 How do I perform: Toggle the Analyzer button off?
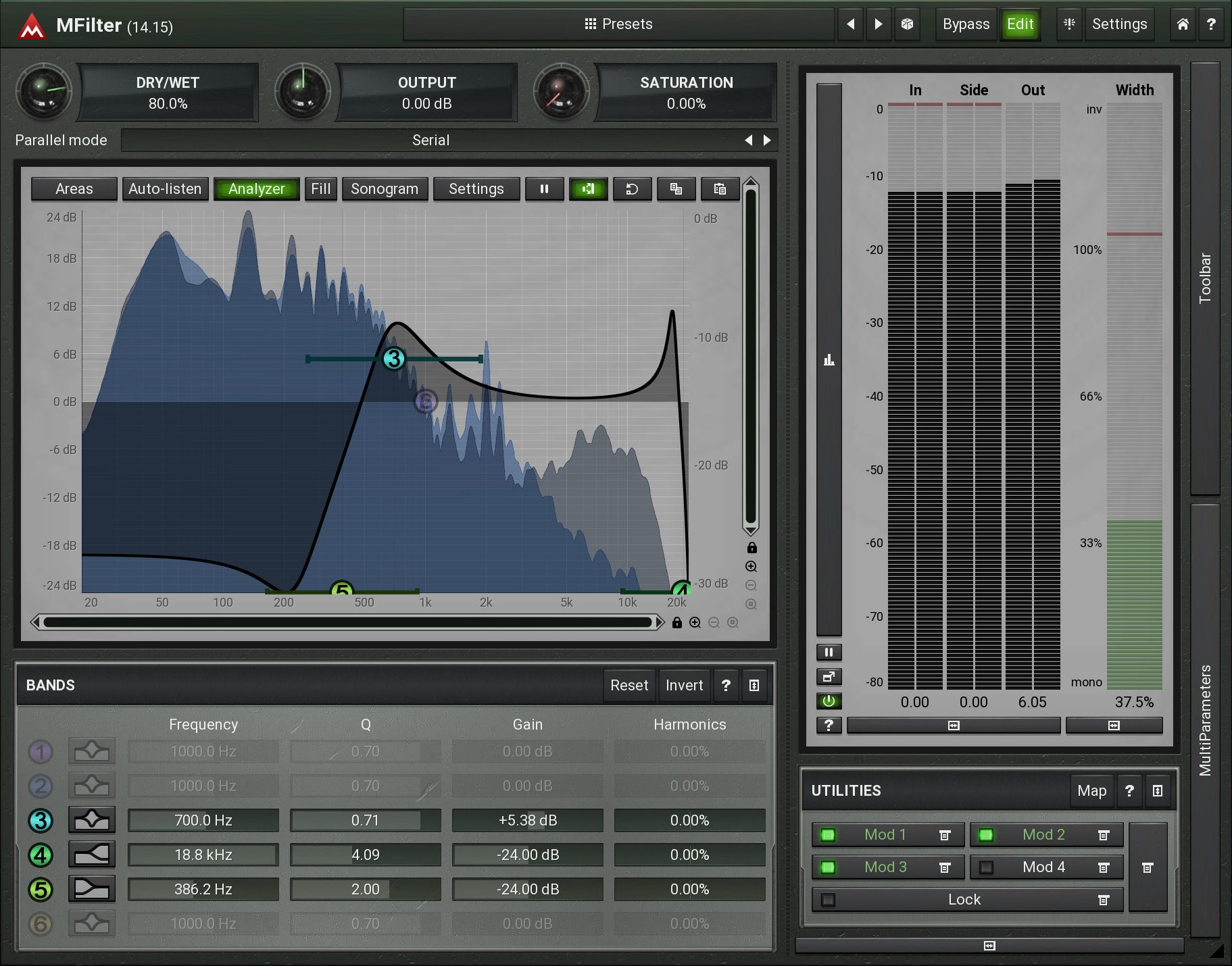coord(256,189)
